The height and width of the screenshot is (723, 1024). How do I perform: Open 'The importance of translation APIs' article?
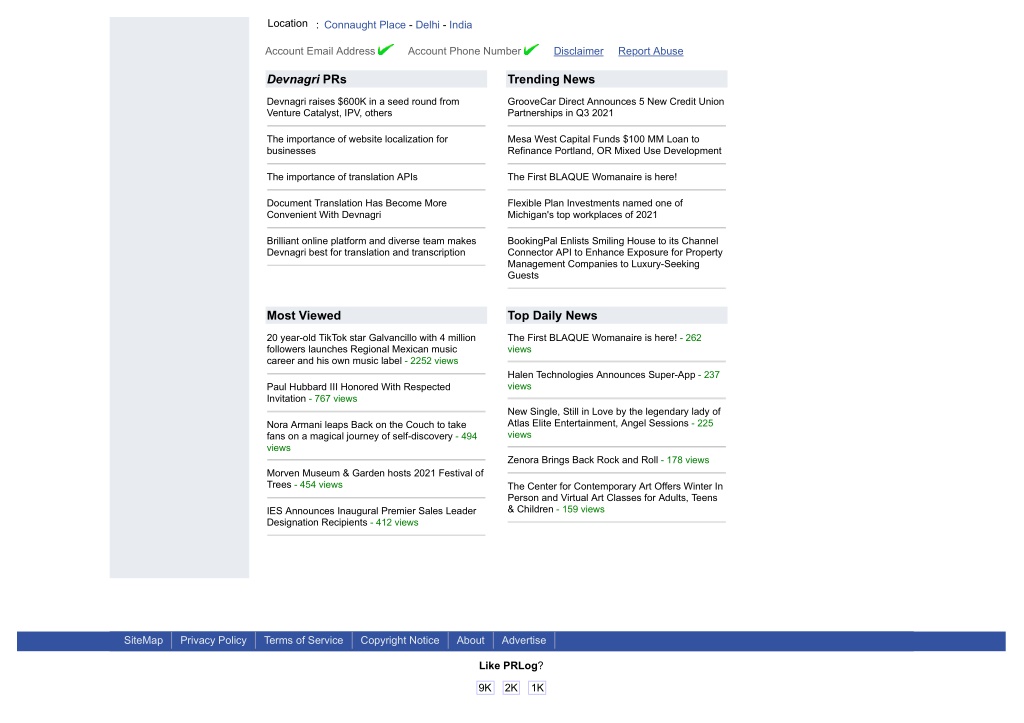click(342, 177)
